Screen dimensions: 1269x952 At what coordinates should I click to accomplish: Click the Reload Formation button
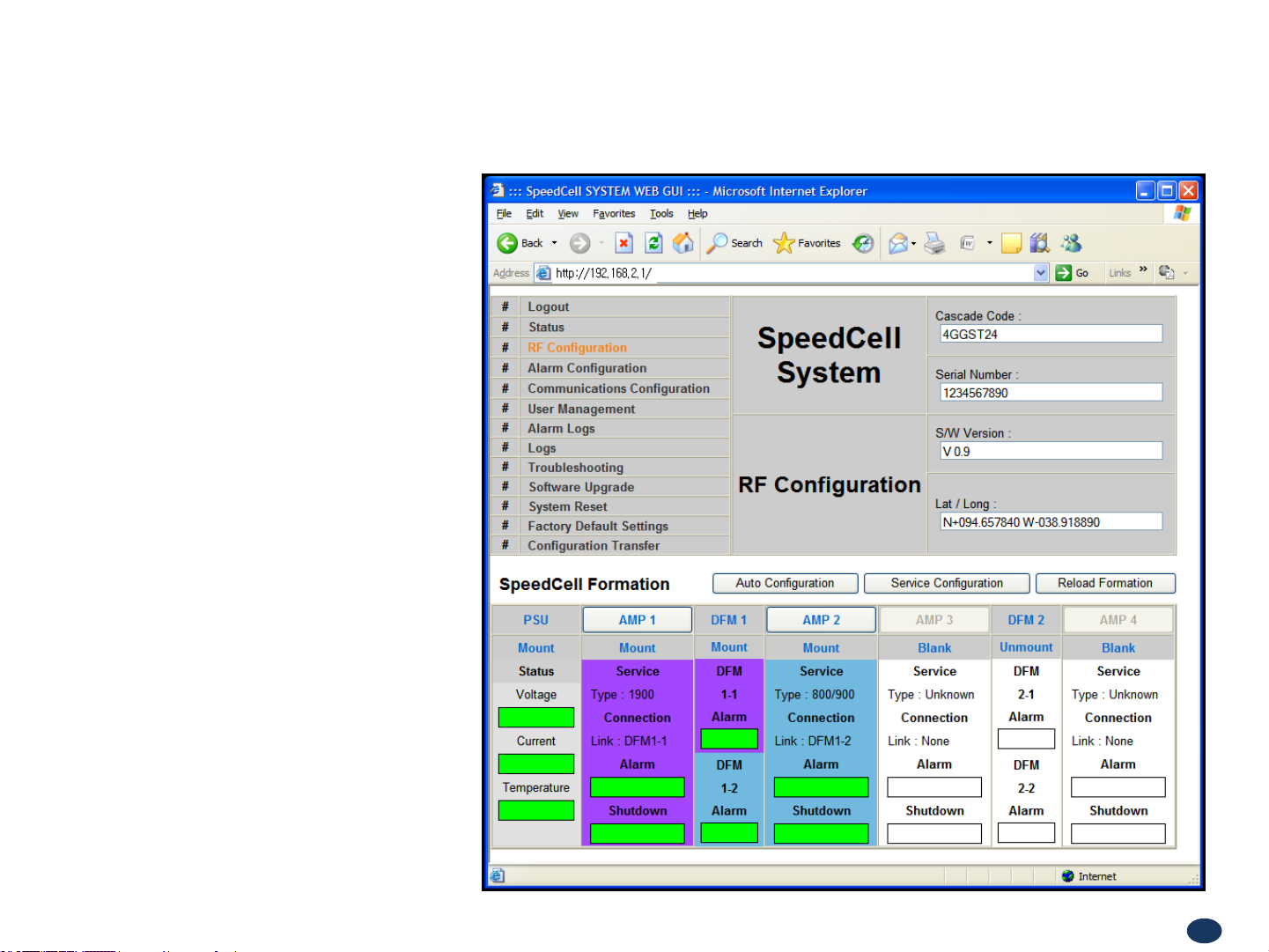pyautogui.click(x=1105, y=583)
